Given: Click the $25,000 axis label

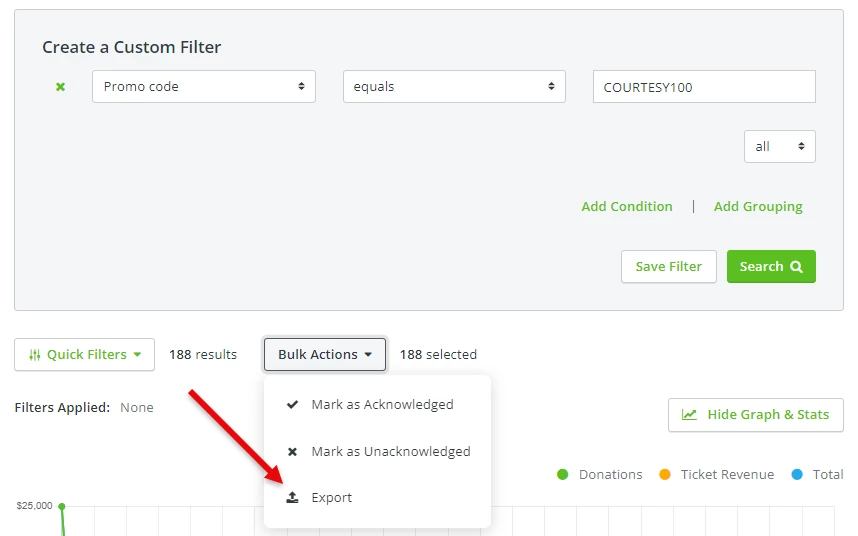Looking at the screenshot, I should click(x=34, y=505).
